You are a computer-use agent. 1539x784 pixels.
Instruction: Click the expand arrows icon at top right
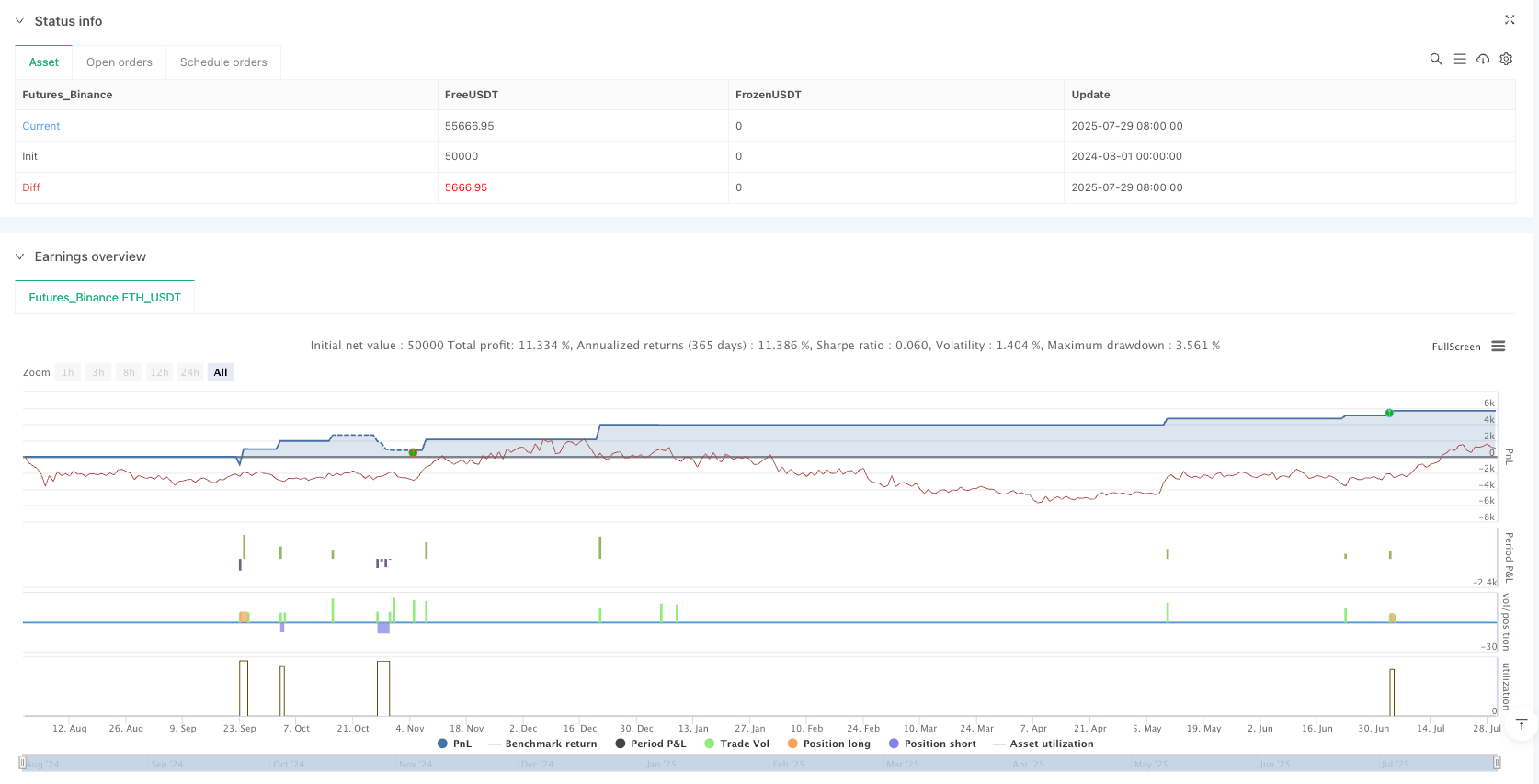point(1509,19)
